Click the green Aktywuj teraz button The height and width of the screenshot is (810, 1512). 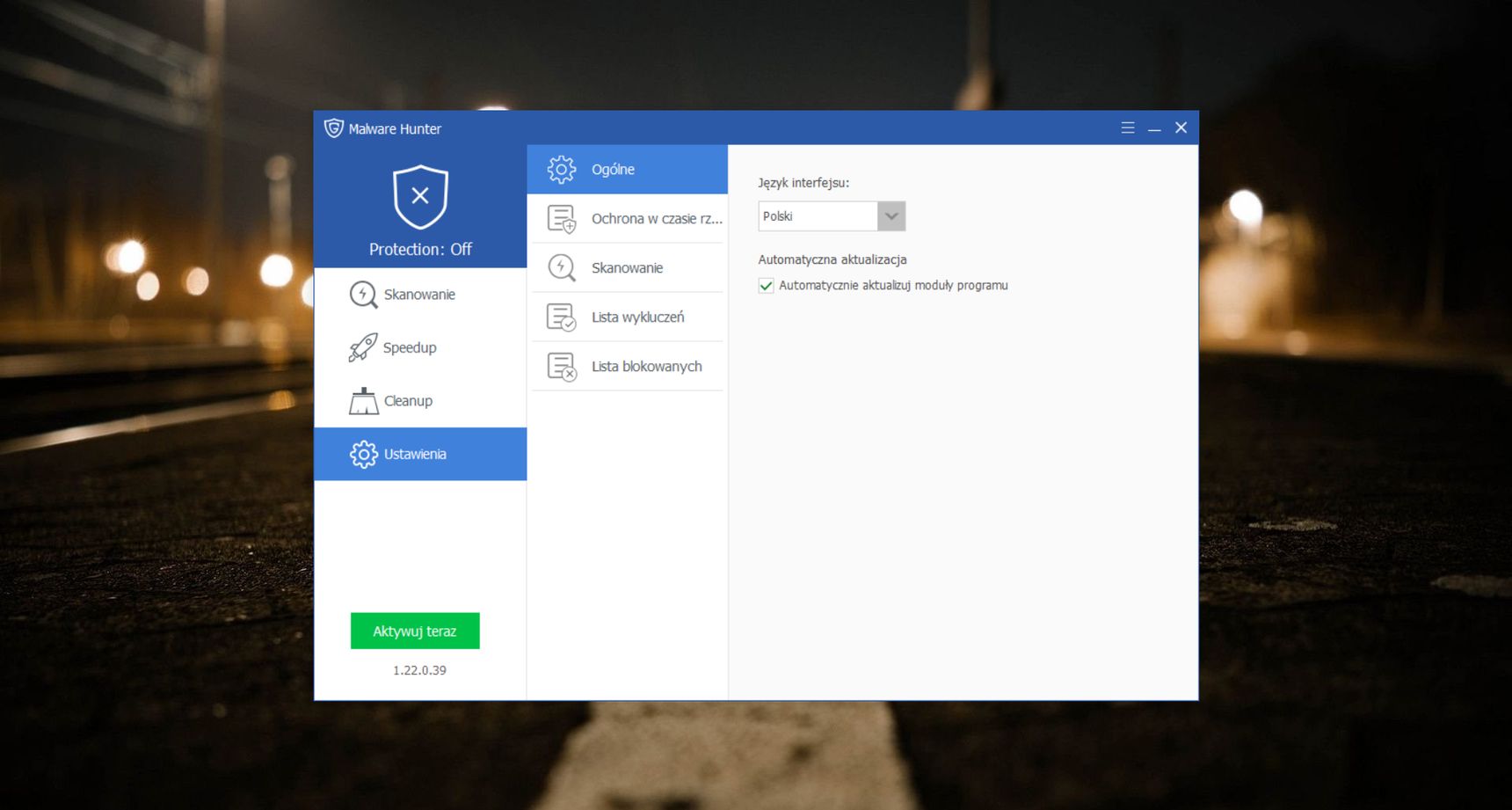pyautogui.click(x=415, y=631)
